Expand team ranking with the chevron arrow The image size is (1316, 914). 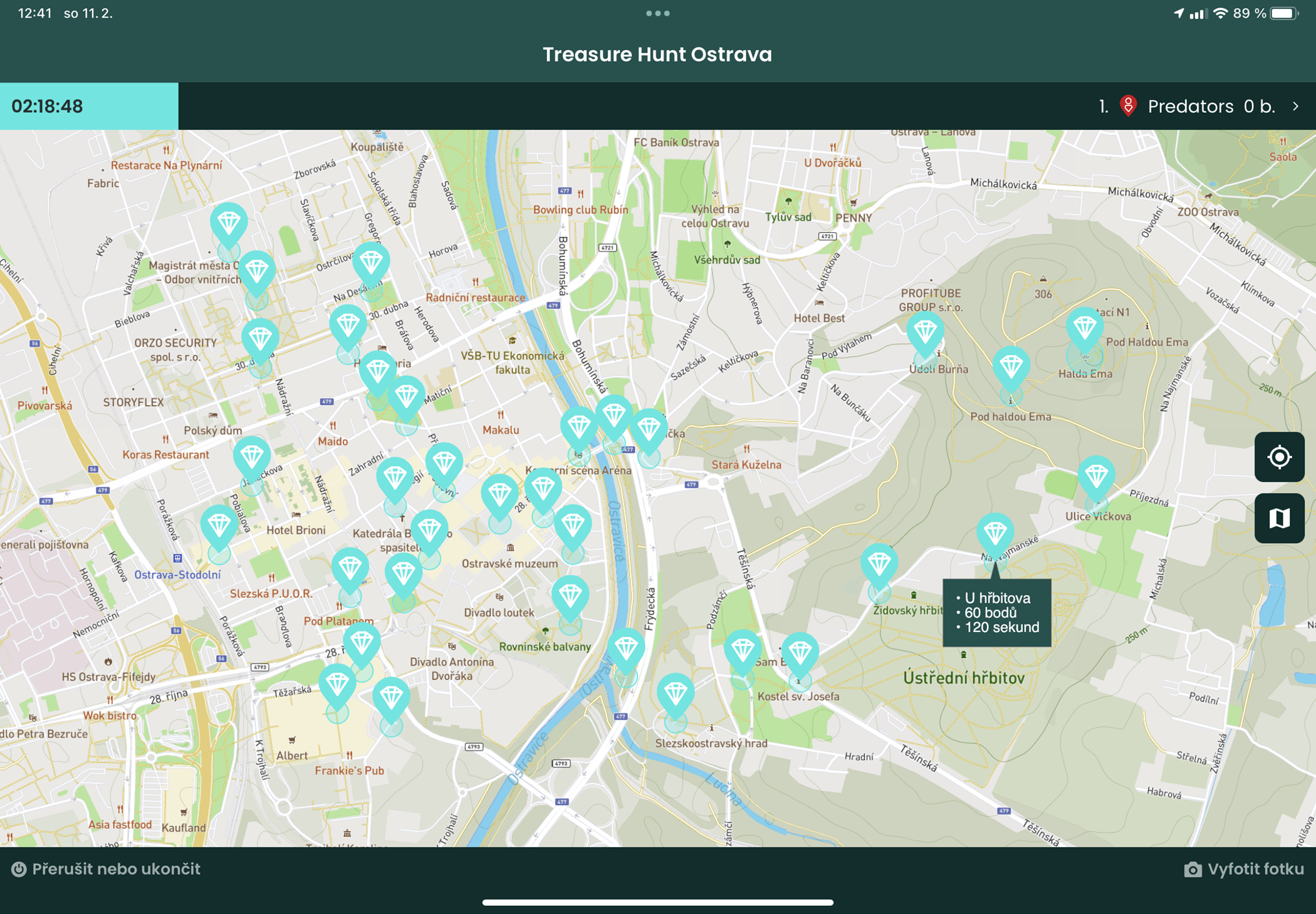[1295, 106]
